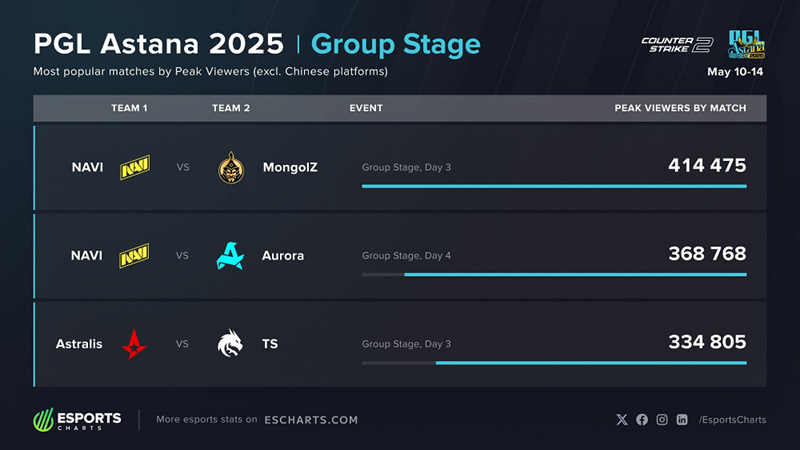
Task: Click the /EsportsCharts handle text
Action: [x=732, y=420]
